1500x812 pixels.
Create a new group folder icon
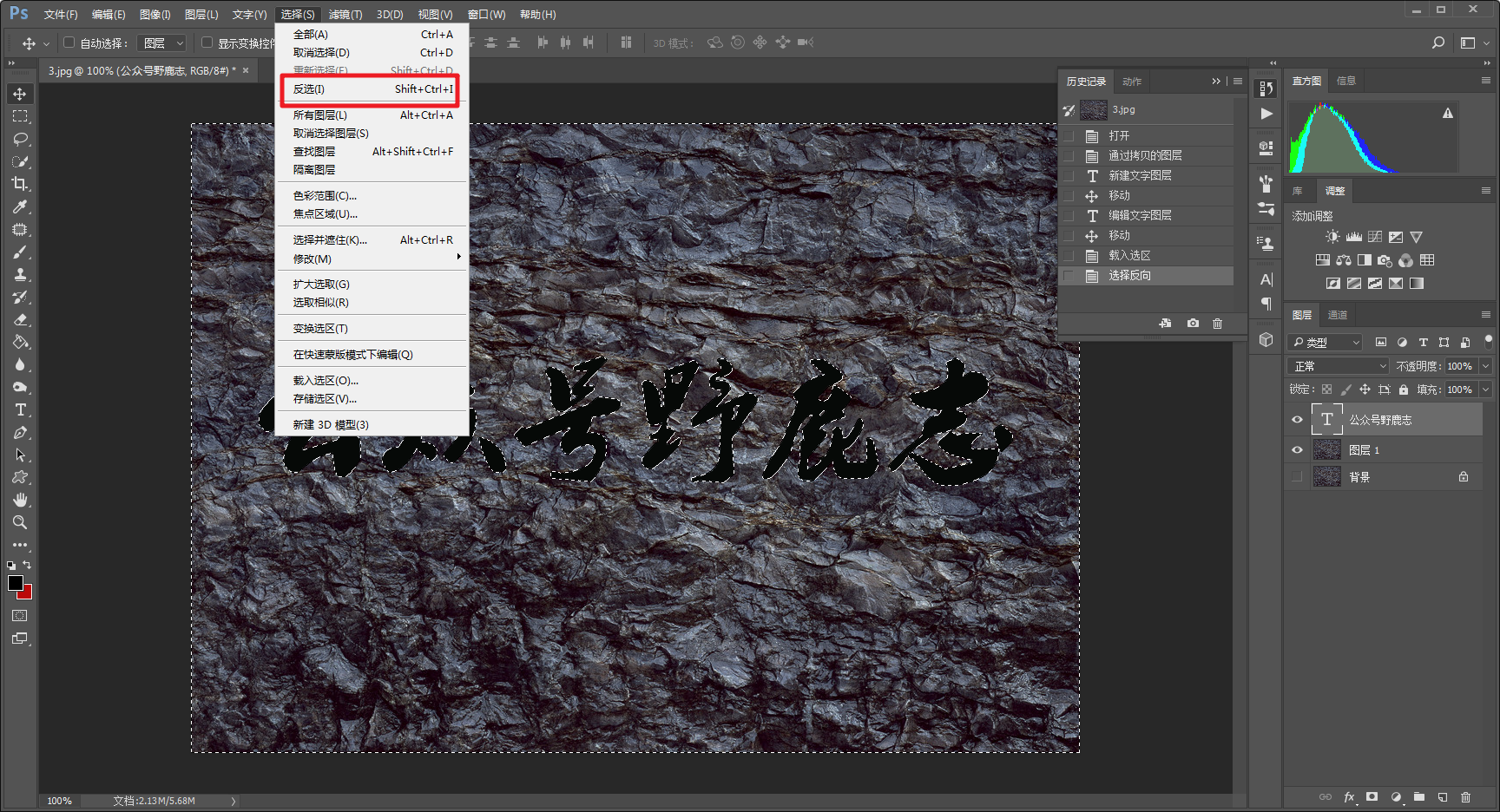[1418, 796]
